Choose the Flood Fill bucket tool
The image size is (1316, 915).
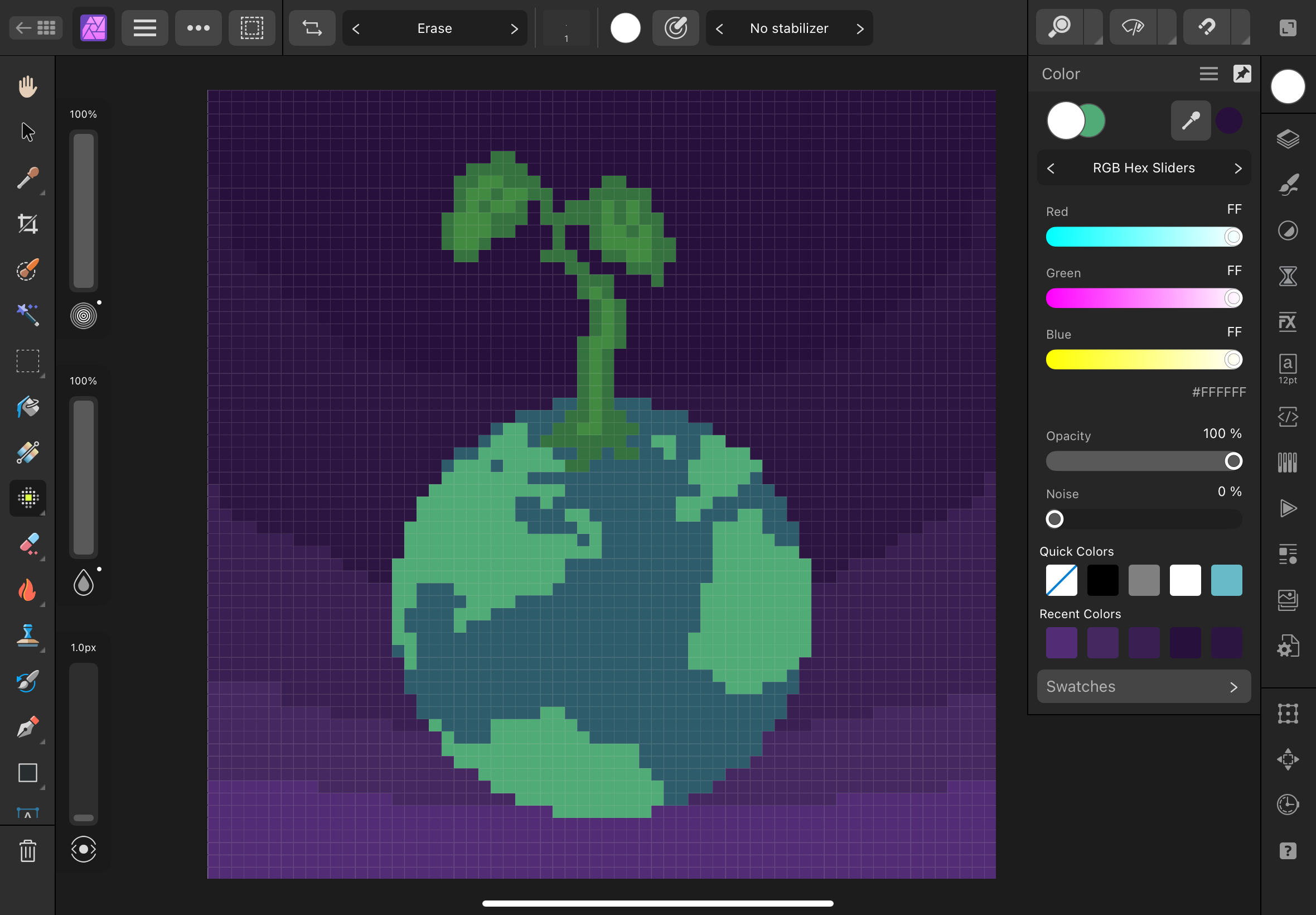(27, 407)
